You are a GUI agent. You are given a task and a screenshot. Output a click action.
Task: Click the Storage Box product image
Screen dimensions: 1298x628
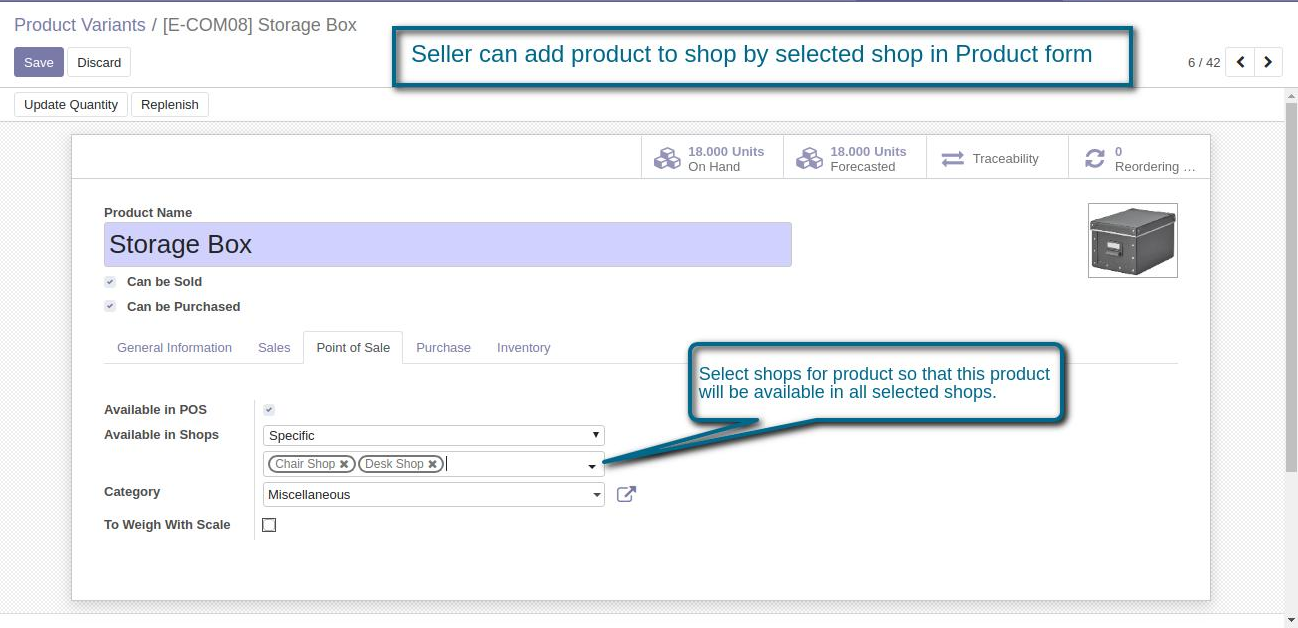coord(1132,240)
